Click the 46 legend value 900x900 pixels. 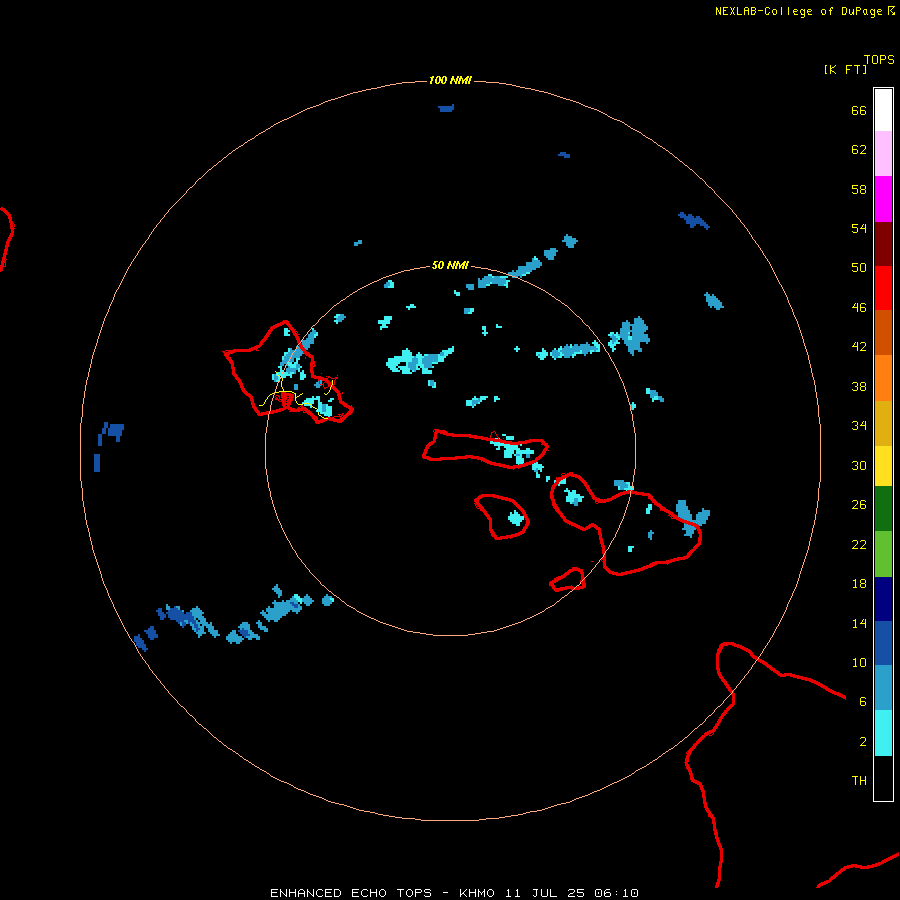tap(859, 308)
